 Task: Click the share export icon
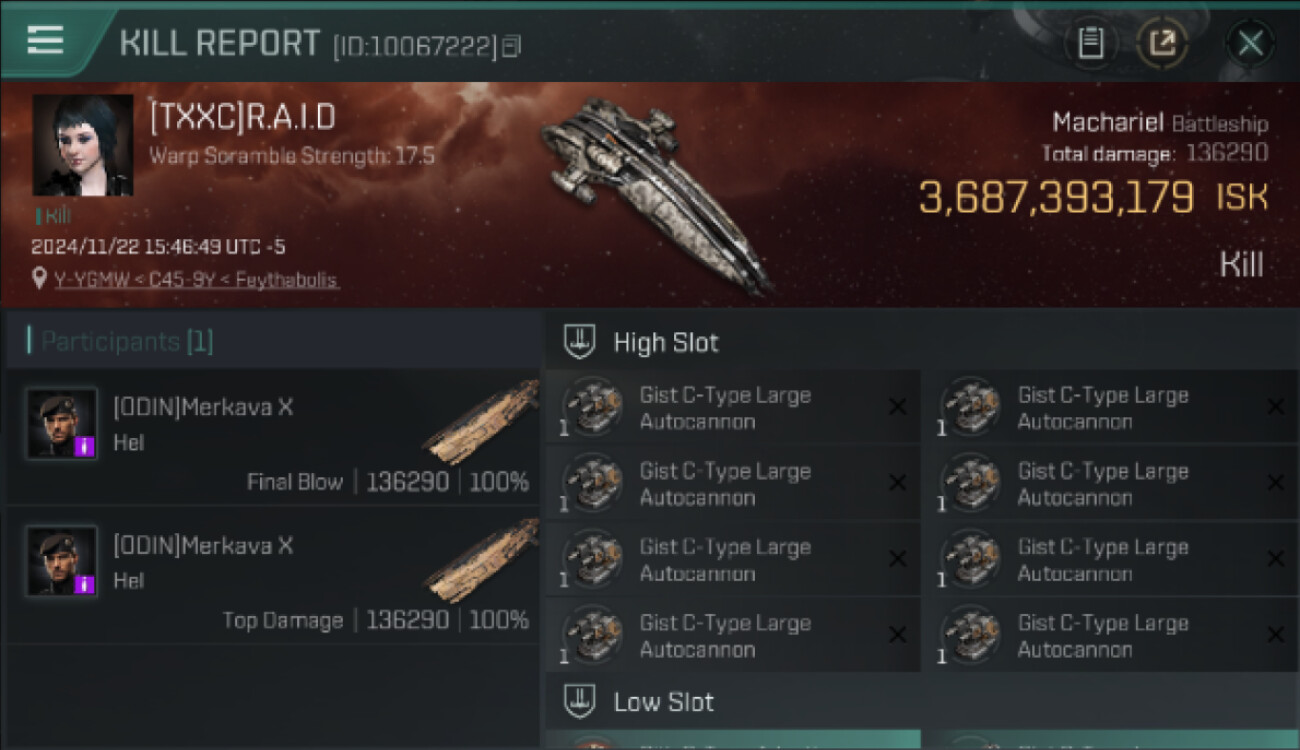tap(1162, 43)
